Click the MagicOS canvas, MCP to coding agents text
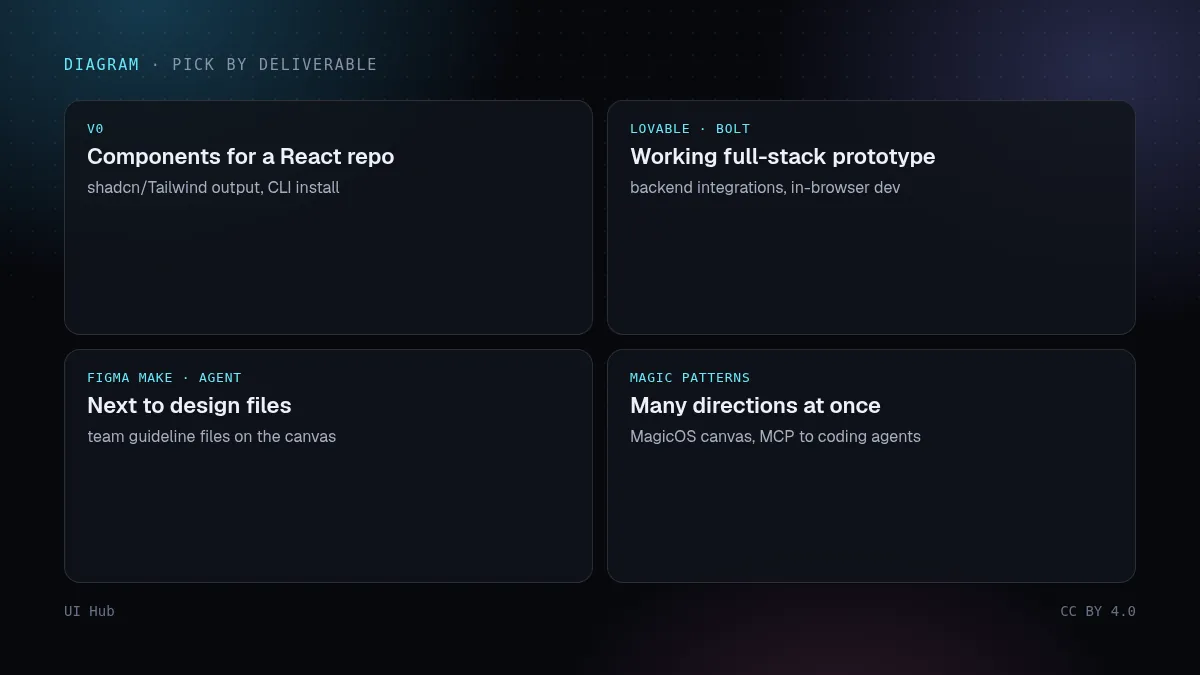 click(775, 437)
